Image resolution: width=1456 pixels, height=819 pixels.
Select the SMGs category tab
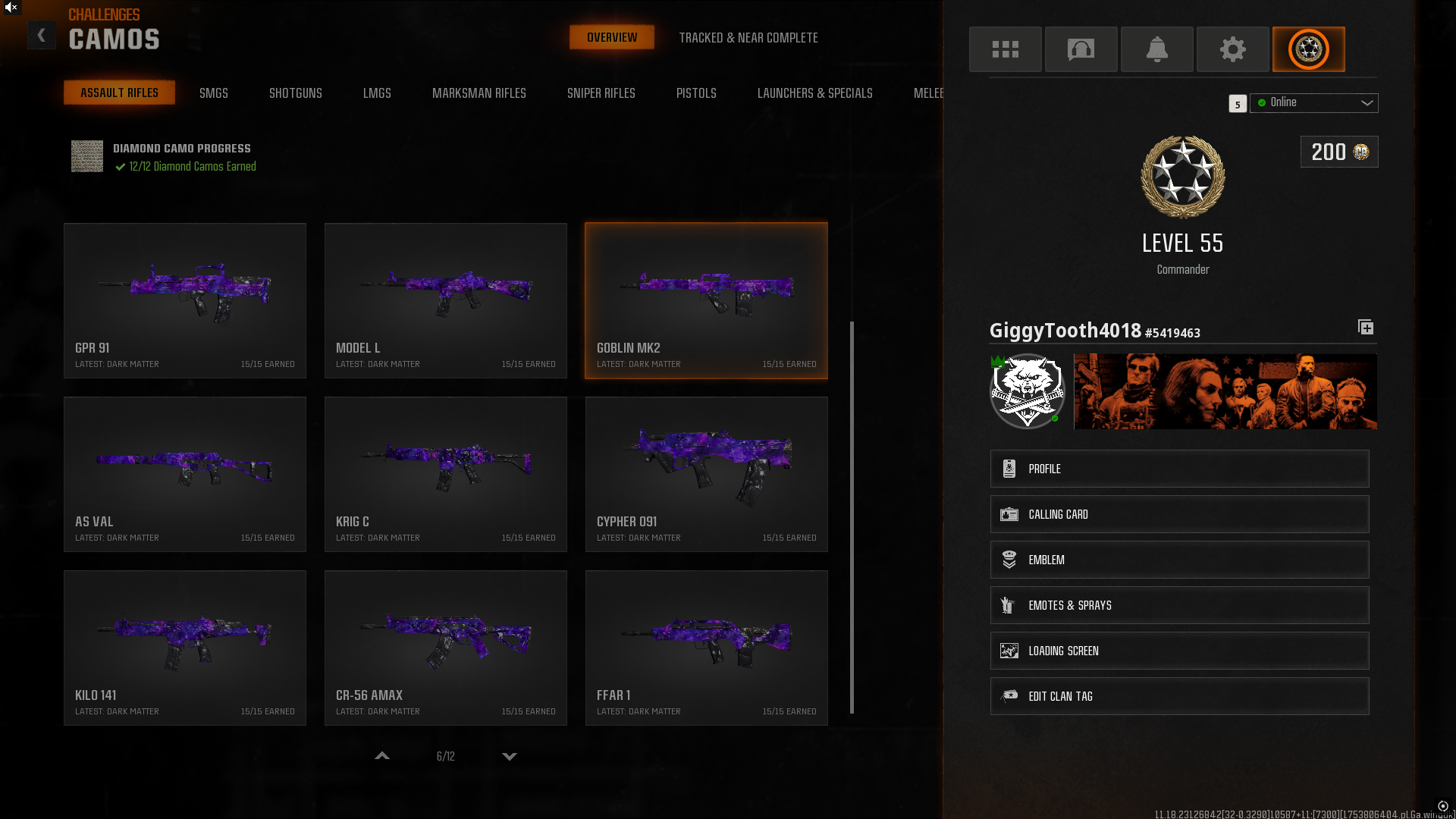[214, 93]
